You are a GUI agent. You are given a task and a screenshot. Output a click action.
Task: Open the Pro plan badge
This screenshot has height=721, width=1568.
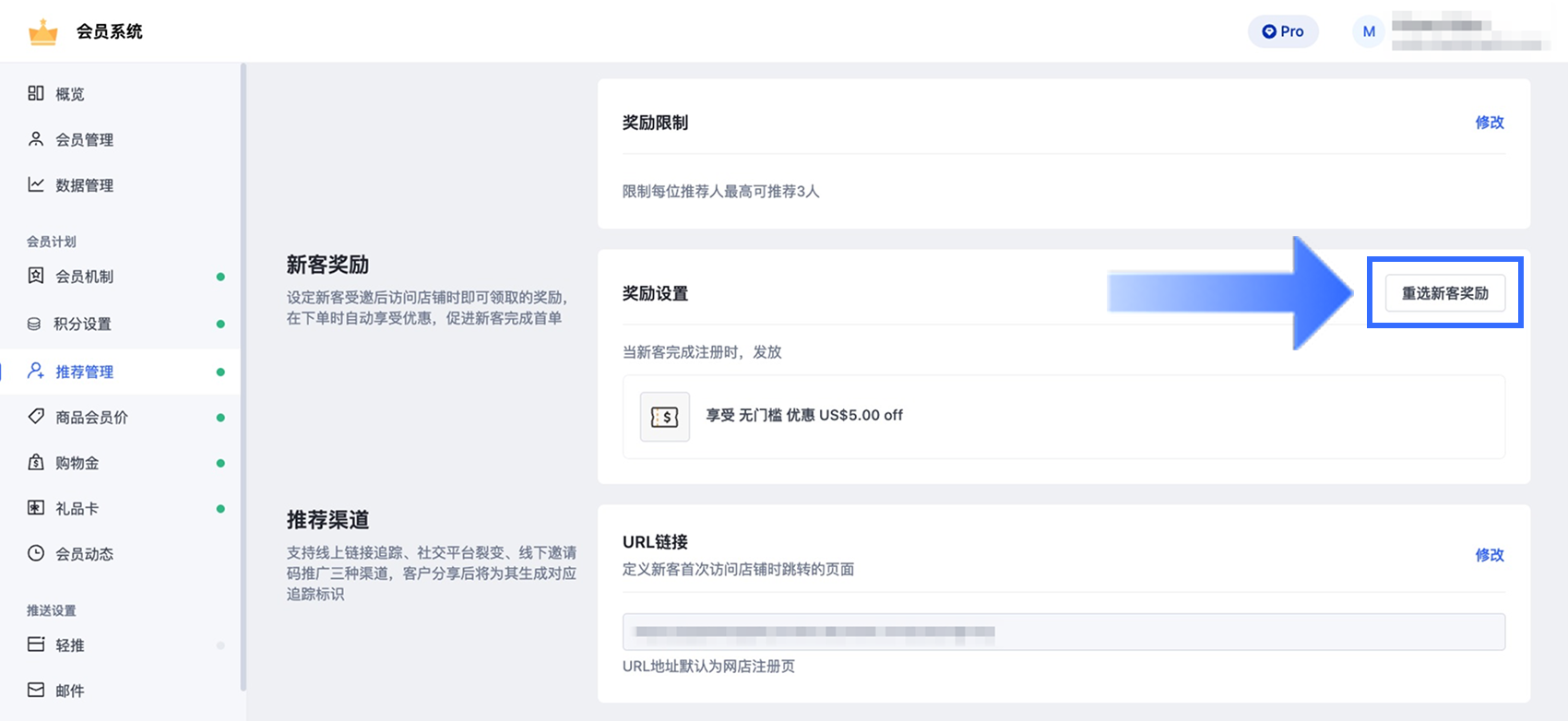1283,31
